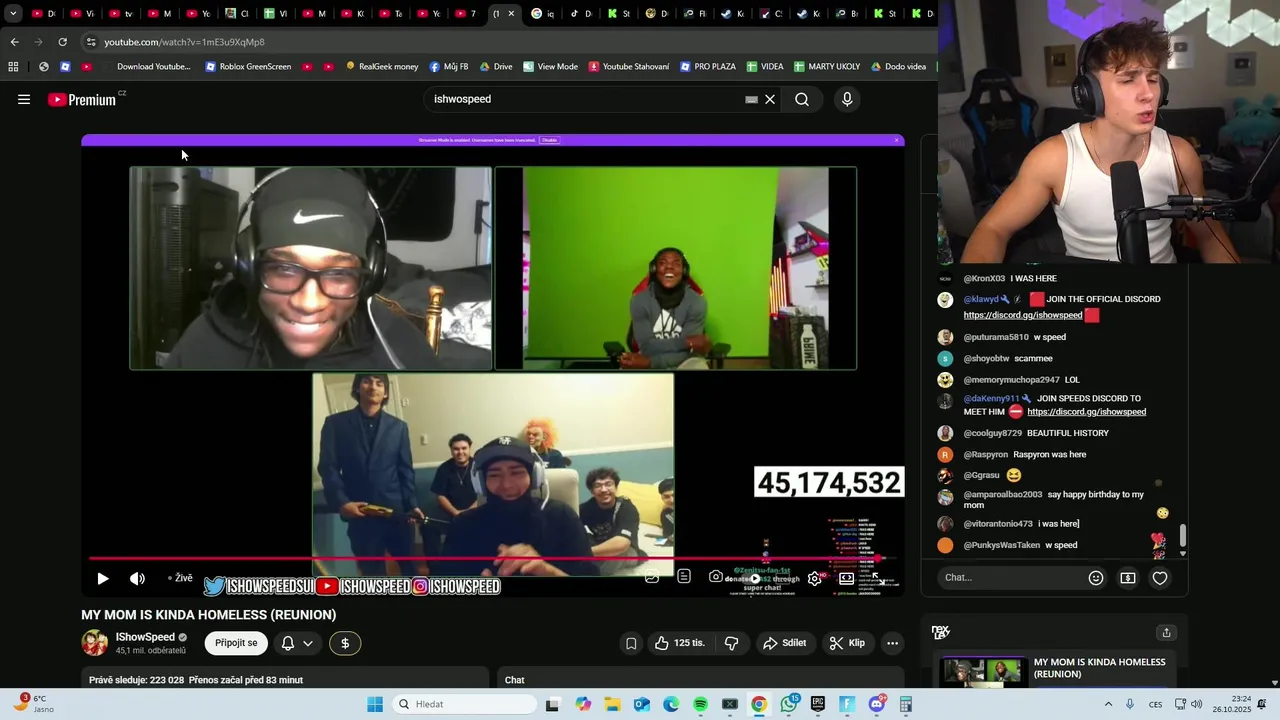
Task: Reload the YouTube page
Action: point(62,42)
